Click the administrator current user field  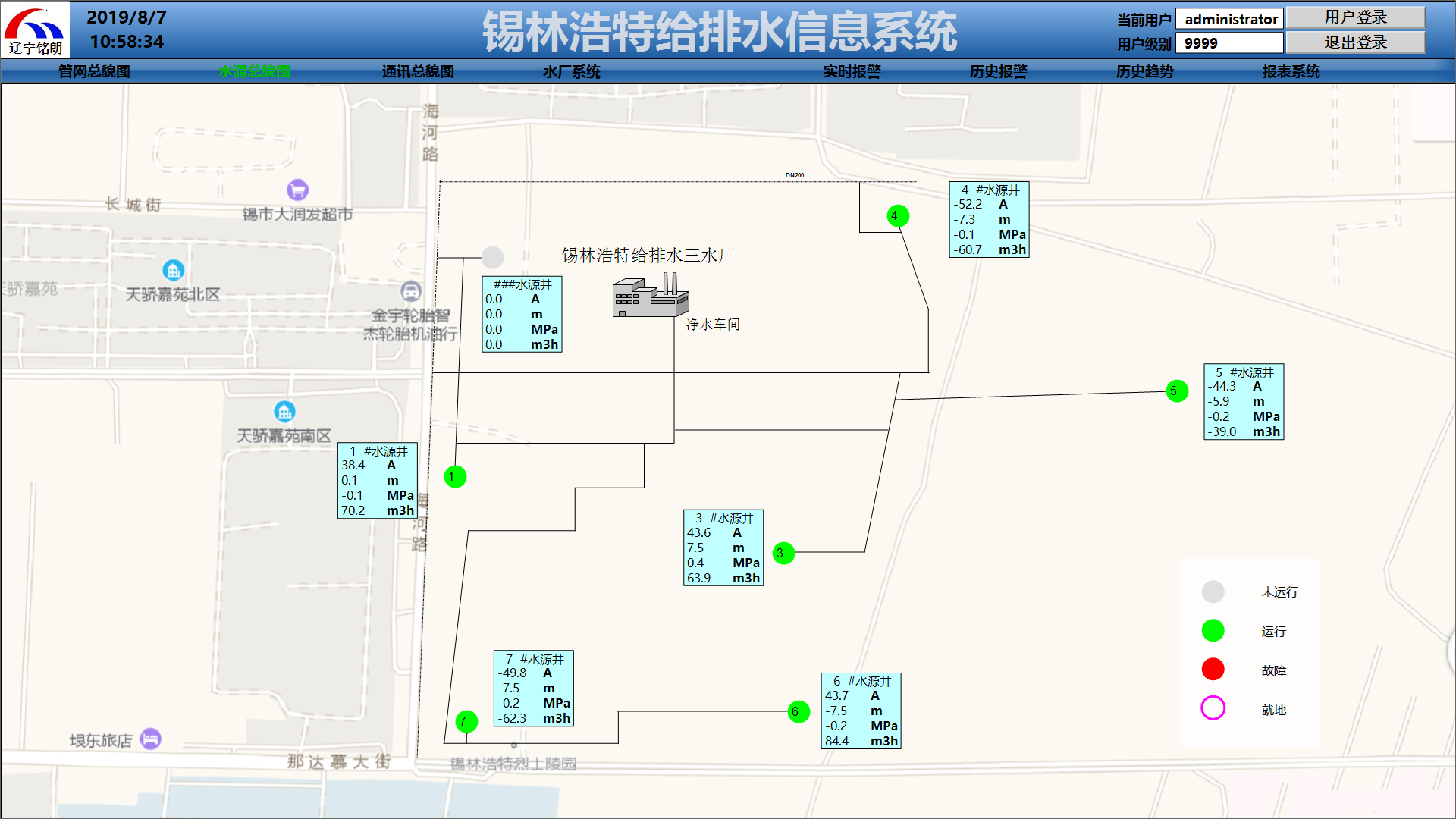(1229, 19)
